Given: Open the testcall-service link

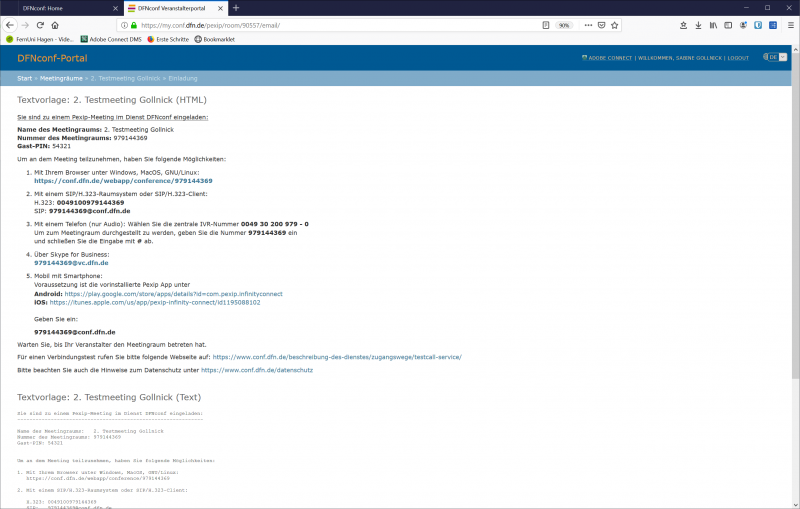Looking at the screenshot, I should click(337, 358).
